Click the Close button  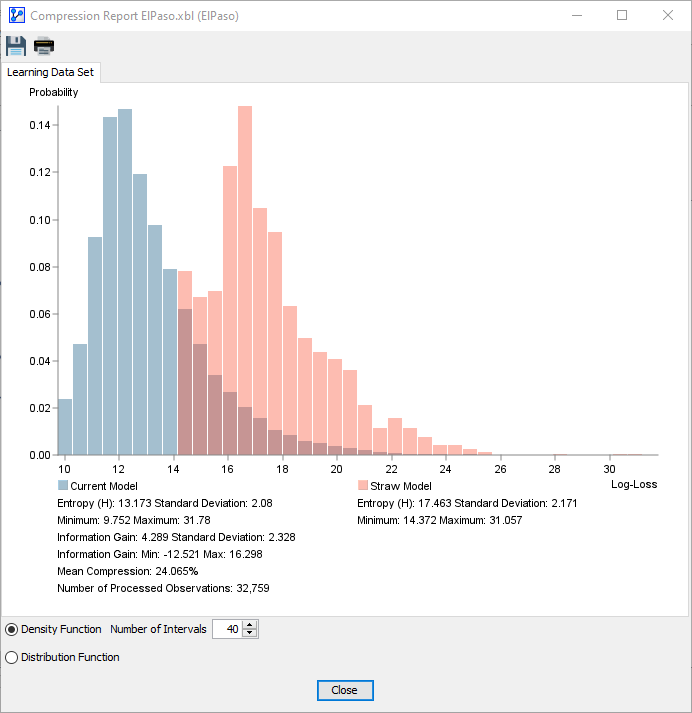(345, 690)
